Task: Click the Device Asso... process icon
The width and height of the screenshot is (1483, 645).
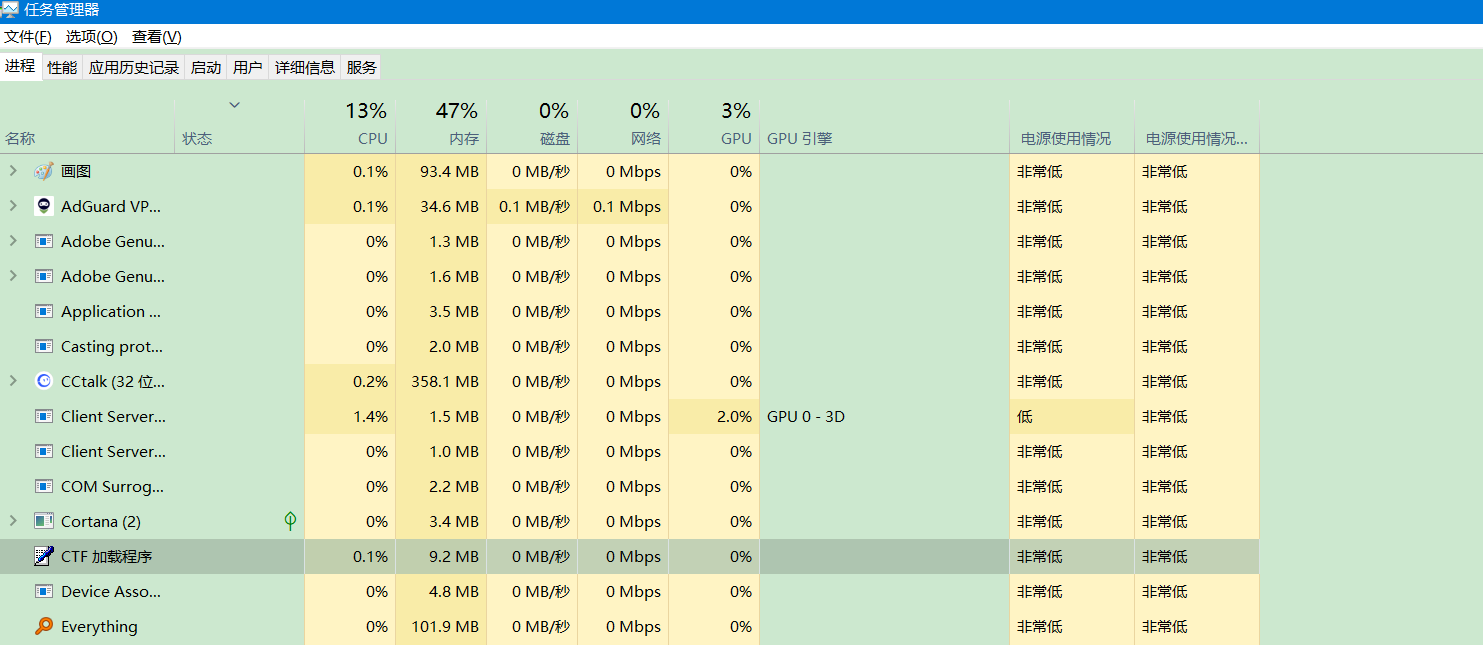Action: pyautogui.click(x=43, y=591)
